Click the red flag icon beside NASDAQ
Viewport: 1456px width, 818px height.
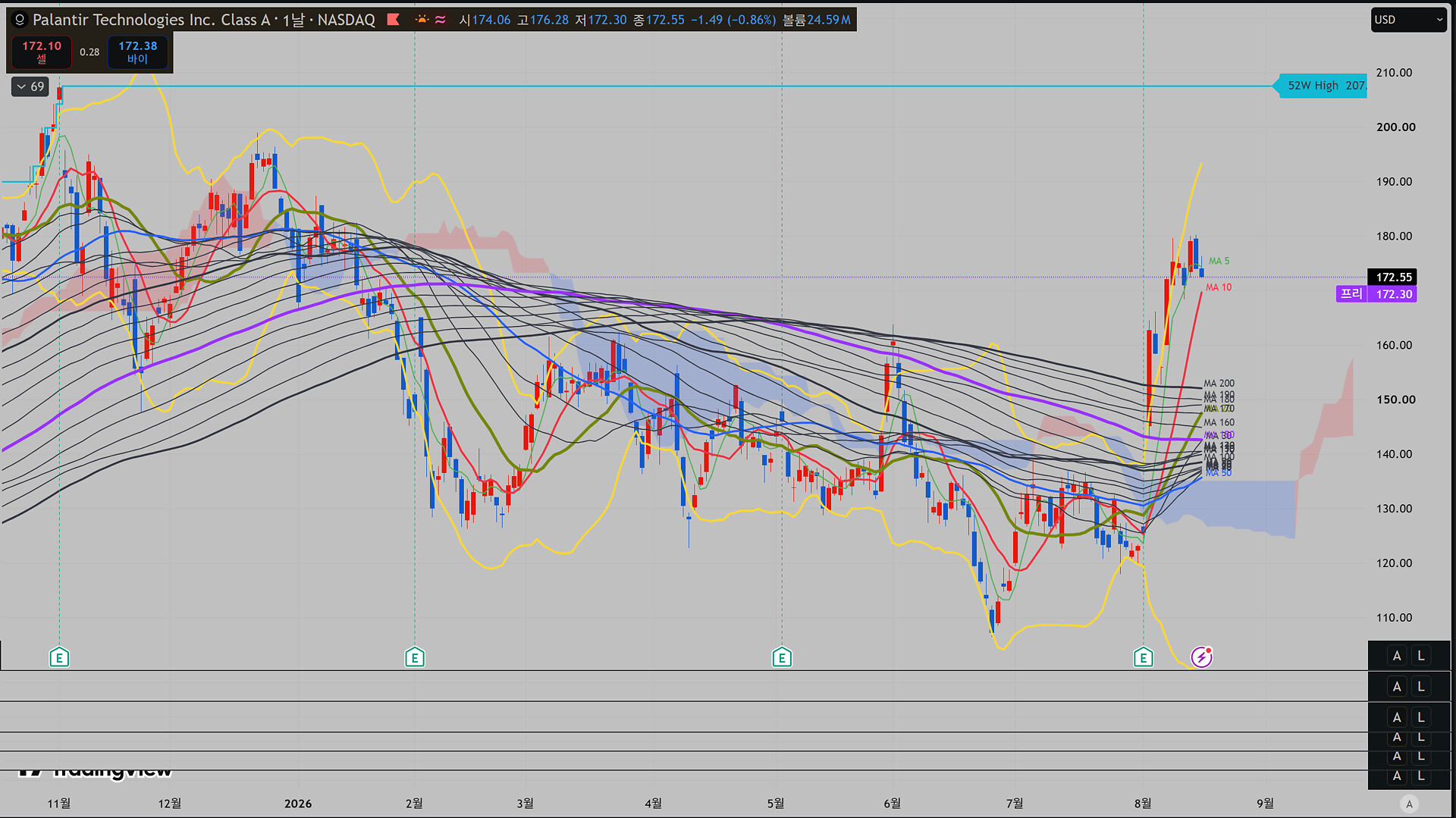[393, 20]
